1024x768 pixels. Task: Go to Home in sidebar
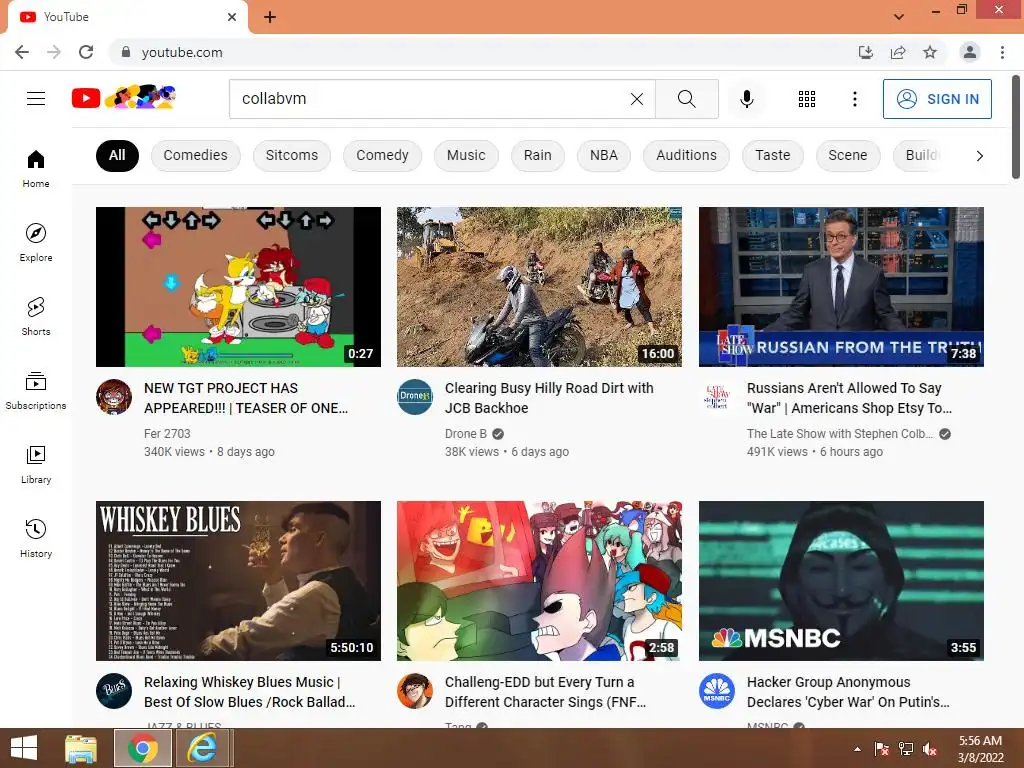click(36, 168)
